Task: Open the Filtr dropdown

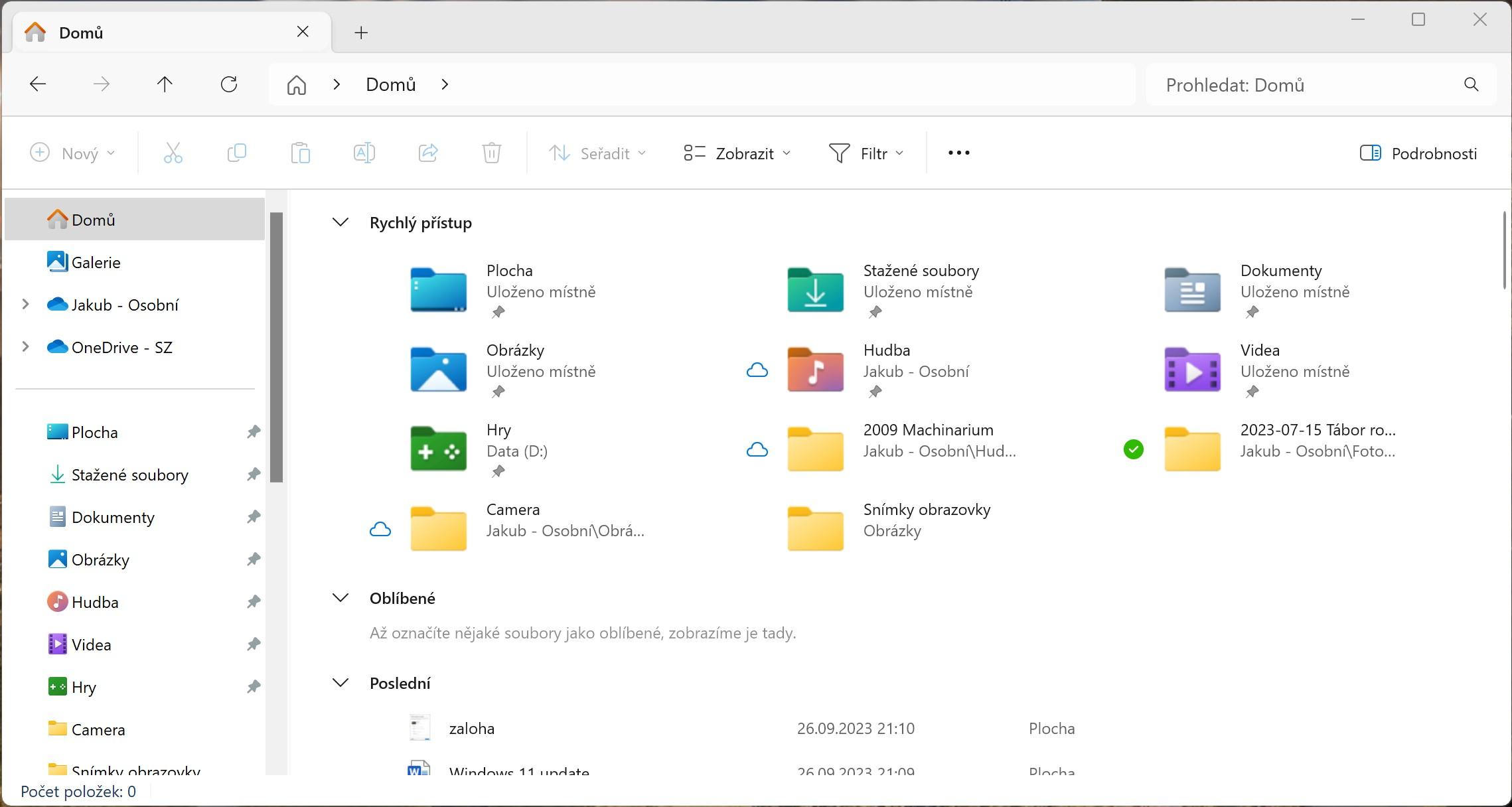Action: coord(866,153)
